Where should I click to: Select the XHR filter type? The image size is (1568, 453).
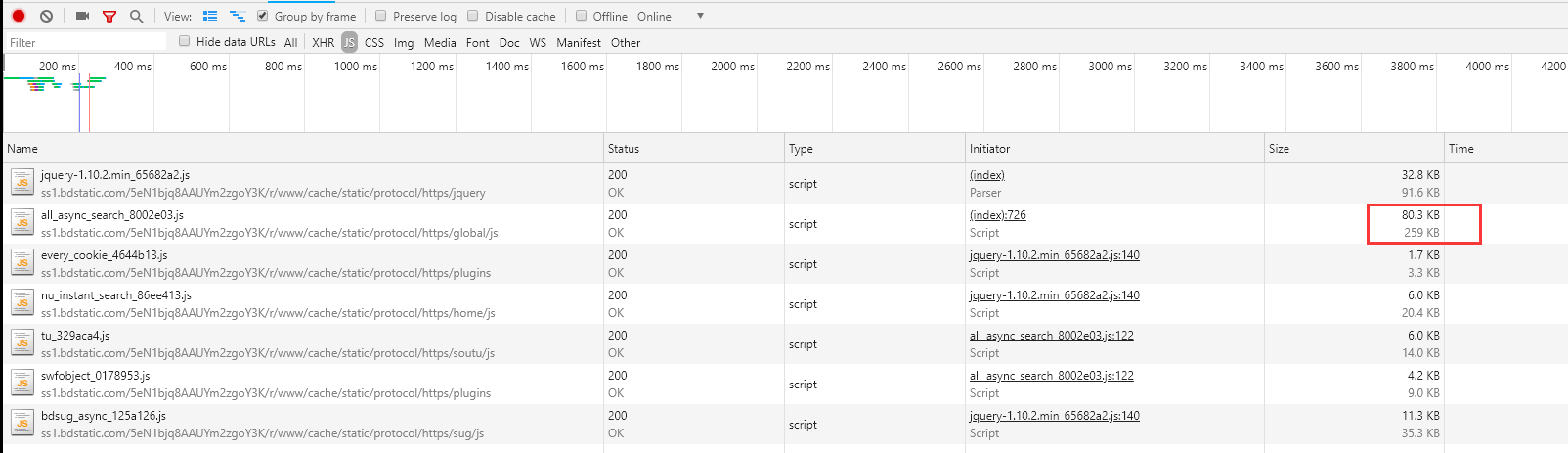coord(323,43)
